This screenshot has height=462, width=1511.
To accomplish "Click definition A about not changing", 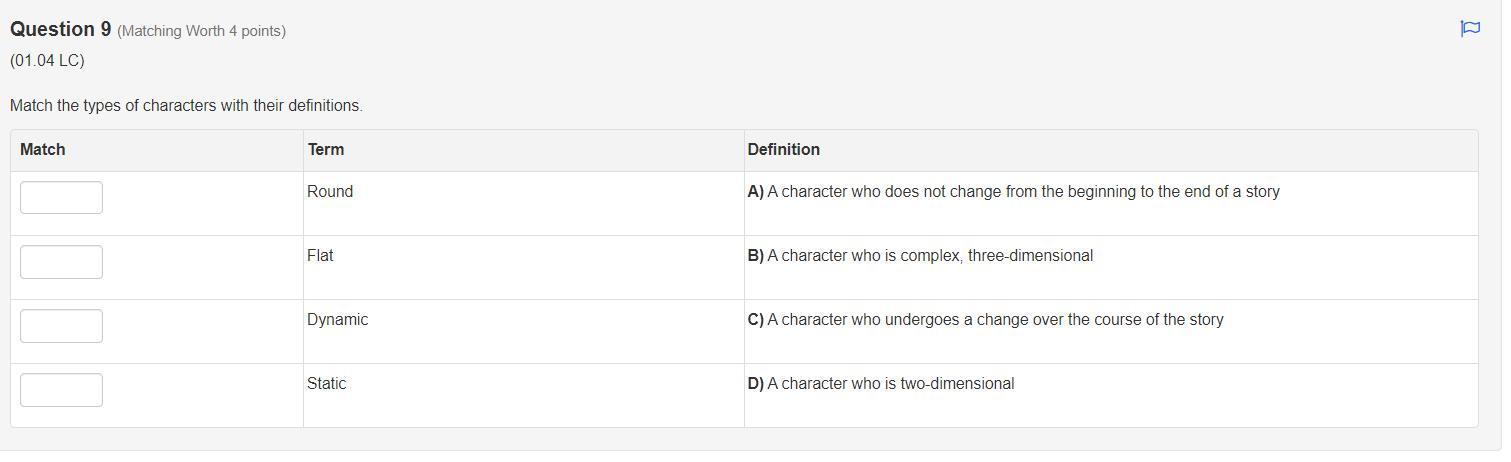I will coord(1013,192).
